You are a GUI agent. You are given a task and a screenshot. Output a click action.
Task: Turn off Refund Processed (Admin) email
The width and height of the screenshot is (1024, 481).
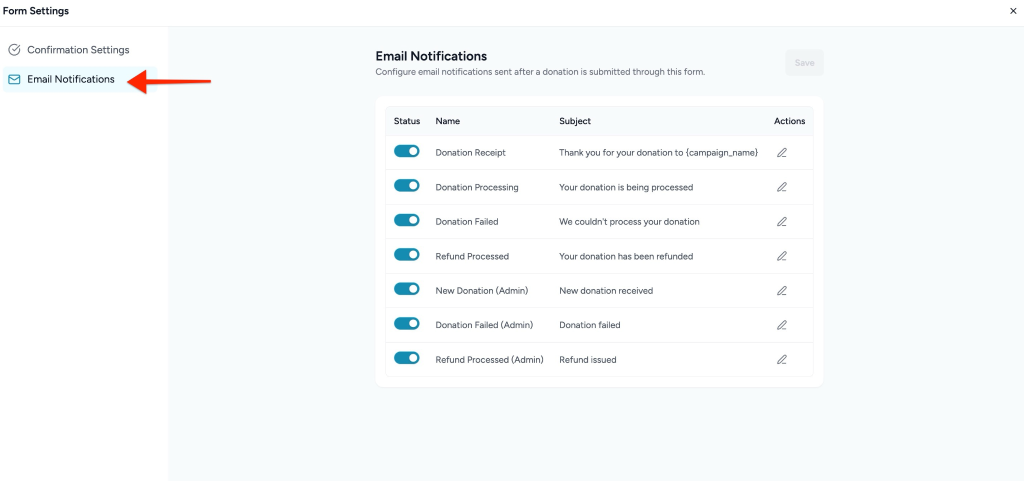pos(406,358)
